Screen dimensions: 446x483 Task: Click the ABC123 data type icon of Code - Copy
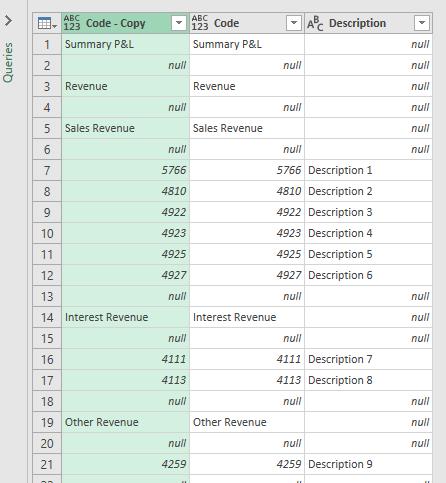pyautogui.click(x=72, y=23)
